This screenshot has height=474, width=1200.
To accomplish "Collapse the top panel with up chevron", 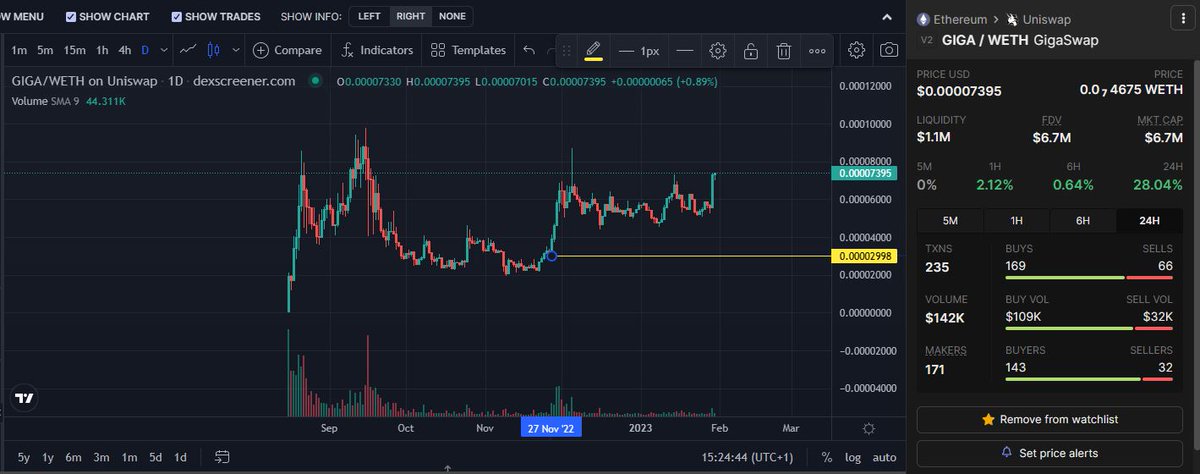I will pyautogui.click(x=887, y=17).
